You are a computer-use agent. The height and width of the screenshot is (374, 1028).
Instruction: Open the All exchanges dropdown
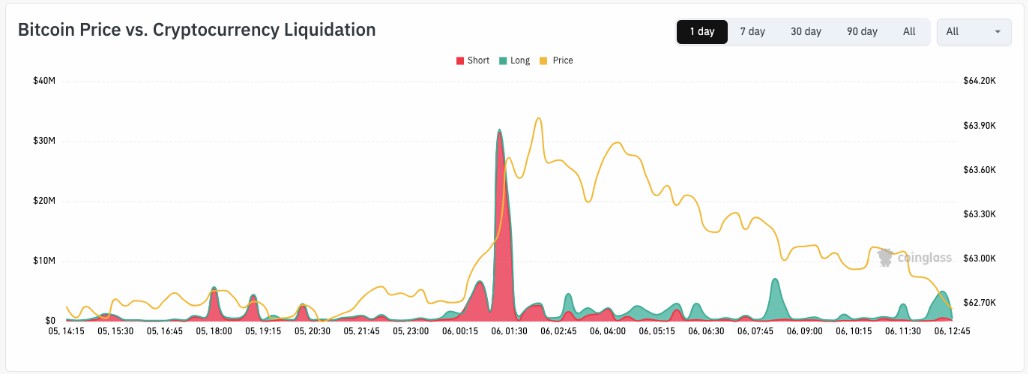[x=974, y=31]
